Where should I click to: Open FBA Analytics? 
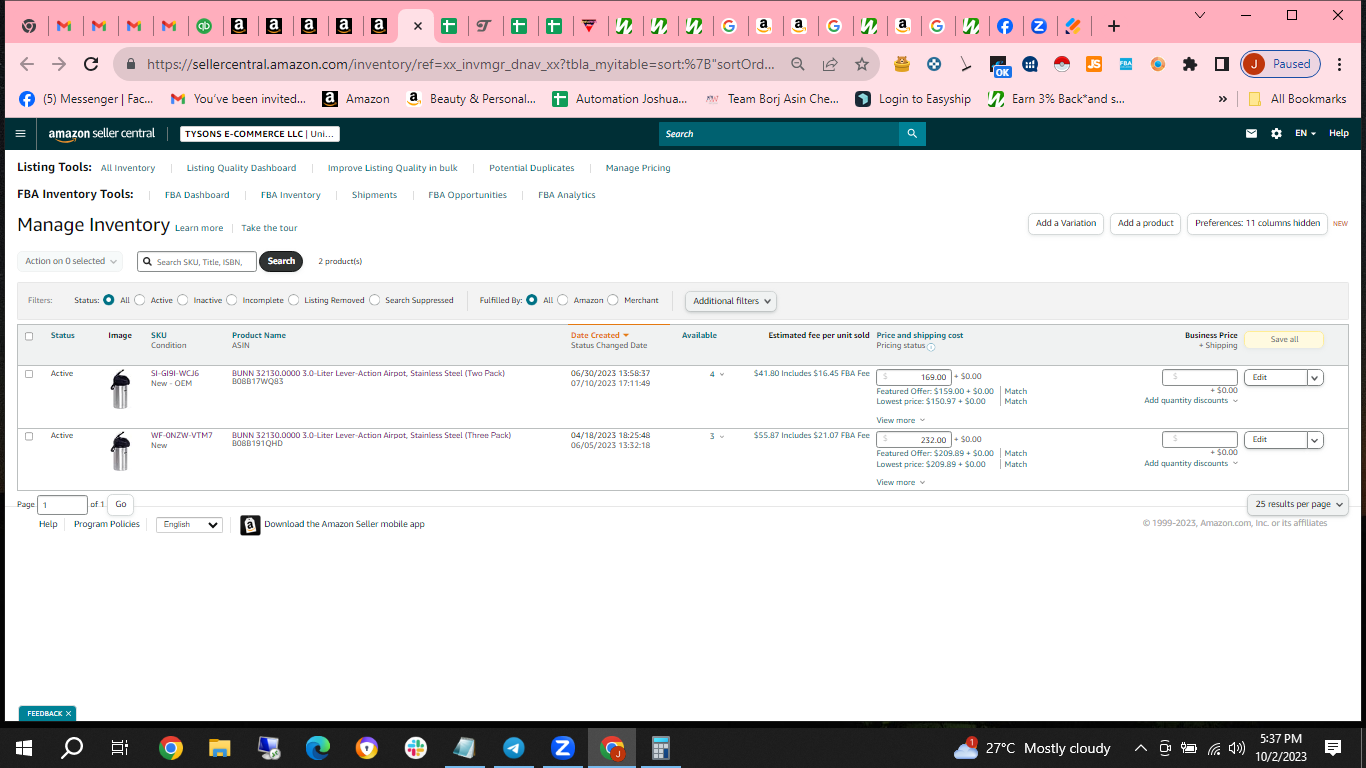567,195
